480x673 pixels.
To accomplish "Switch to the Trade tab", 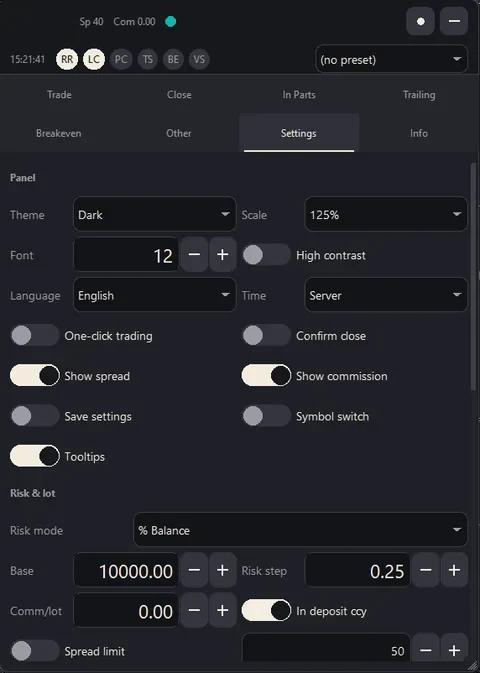I will coord(59,94).
